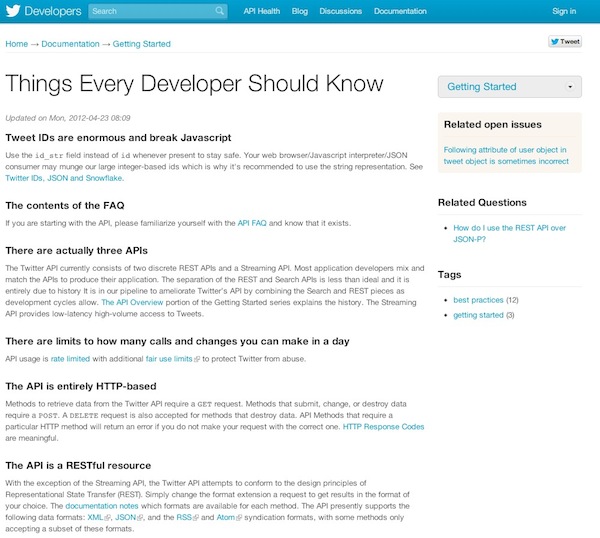Open The API Overview link

[x=132, y=302]
